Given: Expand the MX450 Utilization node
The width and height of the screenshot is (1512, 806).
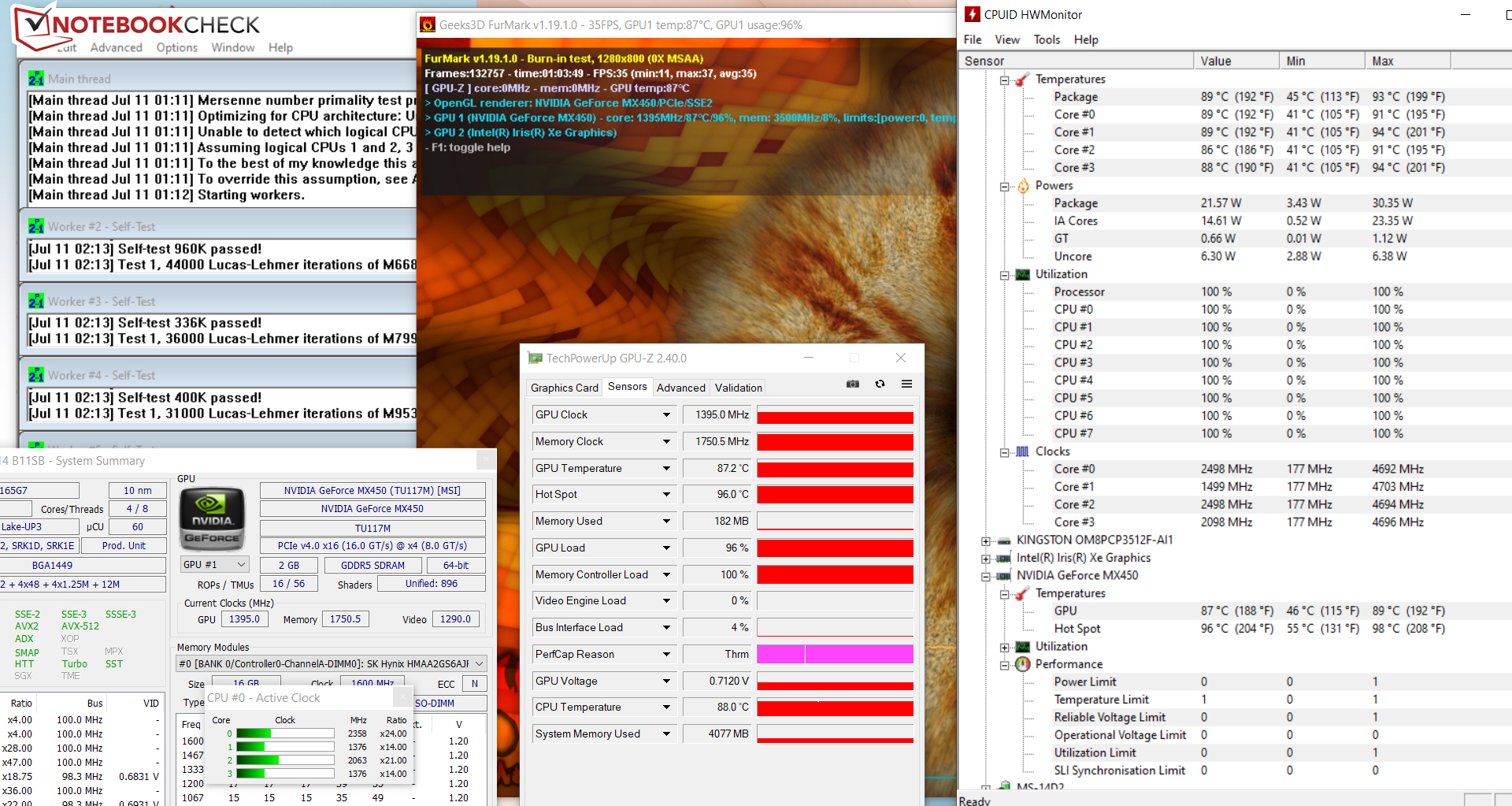Looking at the screenshot, I should point(1005,648).
